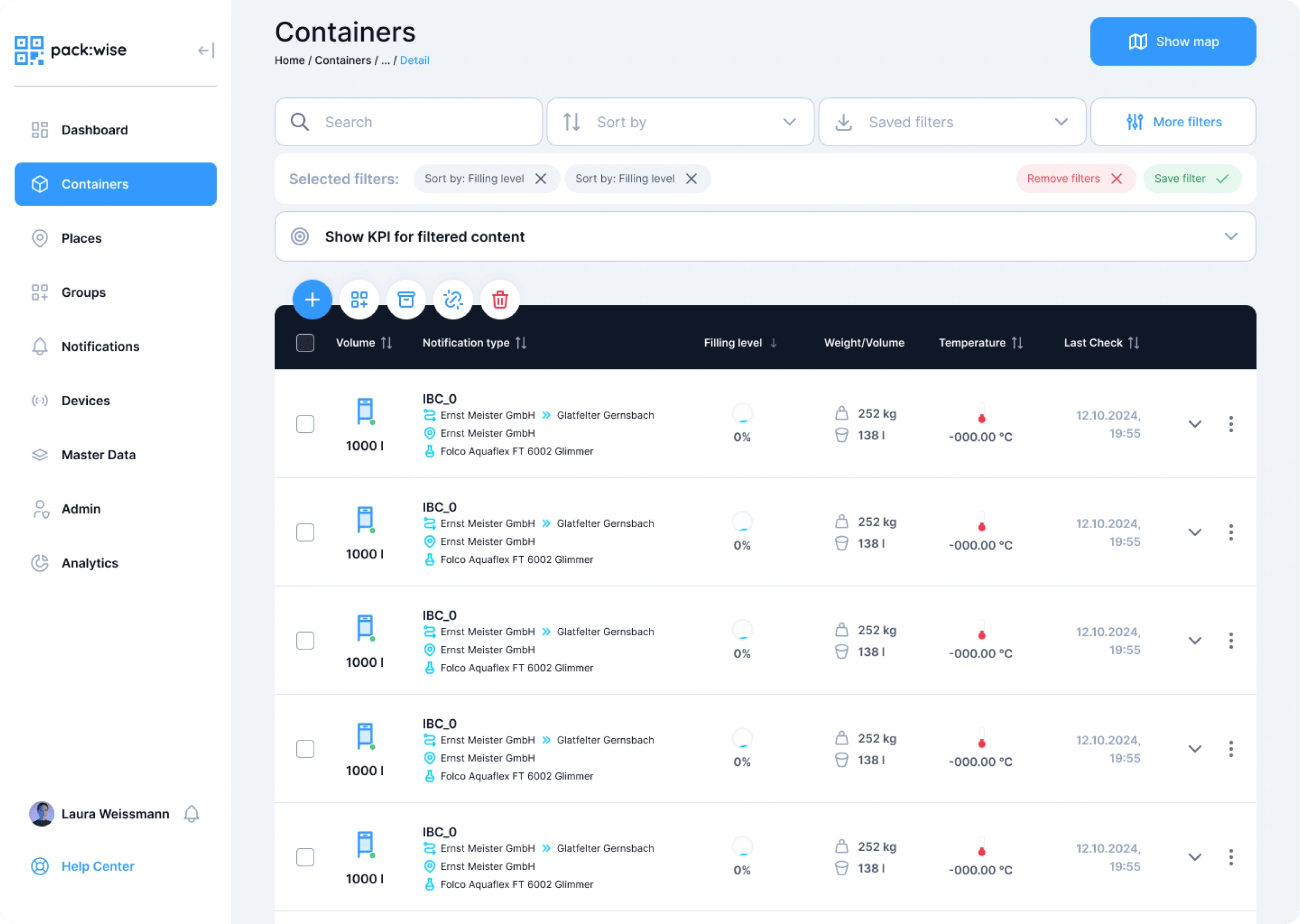This screenshot has height=924, width=1300.
Task: Open Dashboard in sidebar
Action: tap(115, 130)
